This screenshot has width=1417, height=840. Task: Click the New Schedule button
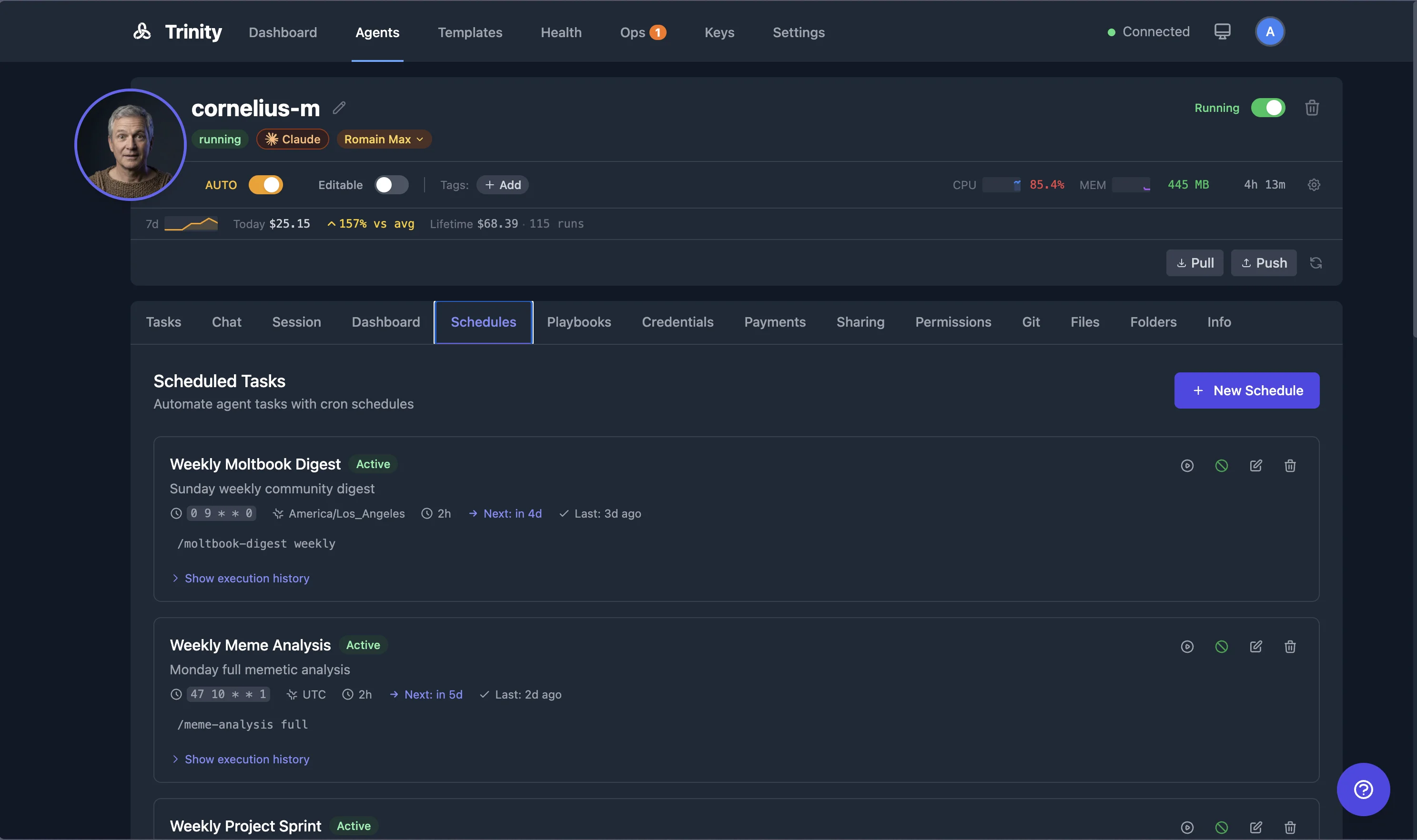pyautogui.click(x=1246, y=390)
